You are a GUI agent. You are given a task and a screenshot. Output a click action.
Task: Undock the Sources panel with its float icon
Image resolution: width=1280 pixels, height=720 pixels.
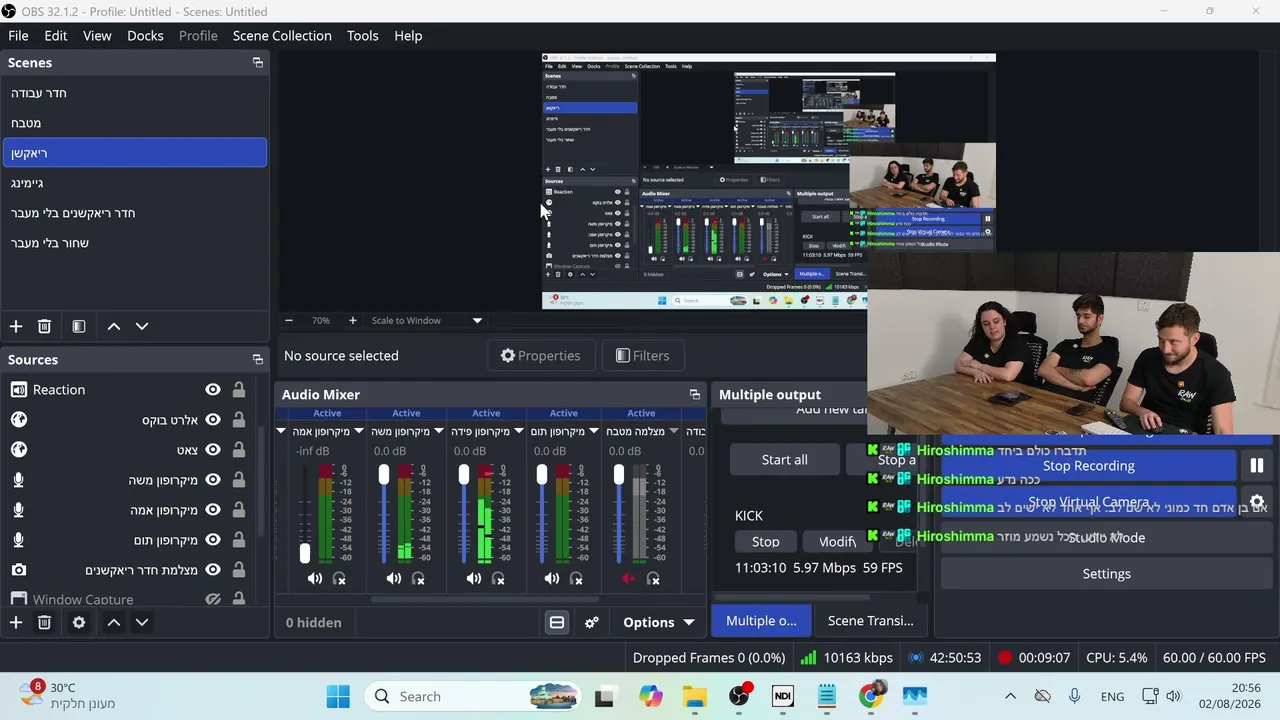258,359
